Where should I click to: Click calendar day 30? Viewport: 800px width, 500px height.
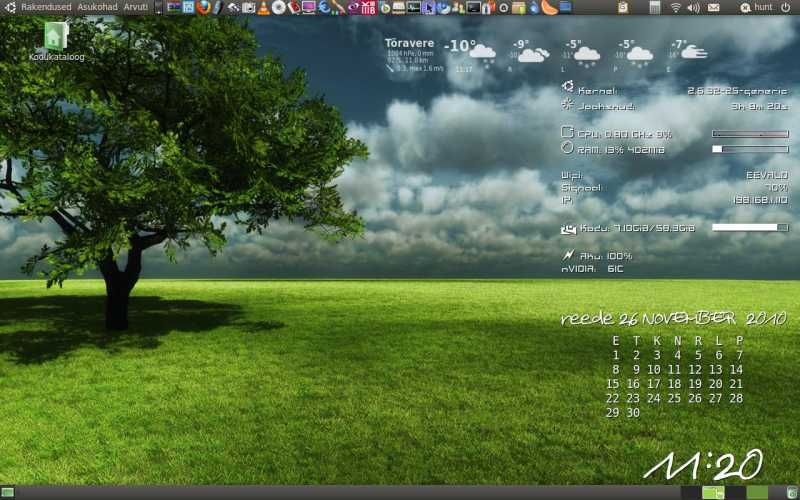[x=633, y=413]
